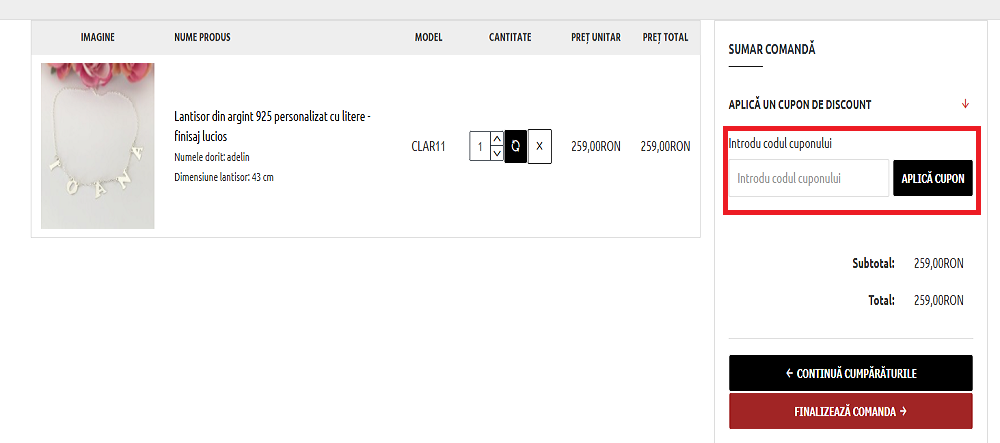The height and width of the screenshot is (443, 1000).
Task: Click 'Continuă cumpărăturile' to keep shopping
Action: [x=850, y=373]
